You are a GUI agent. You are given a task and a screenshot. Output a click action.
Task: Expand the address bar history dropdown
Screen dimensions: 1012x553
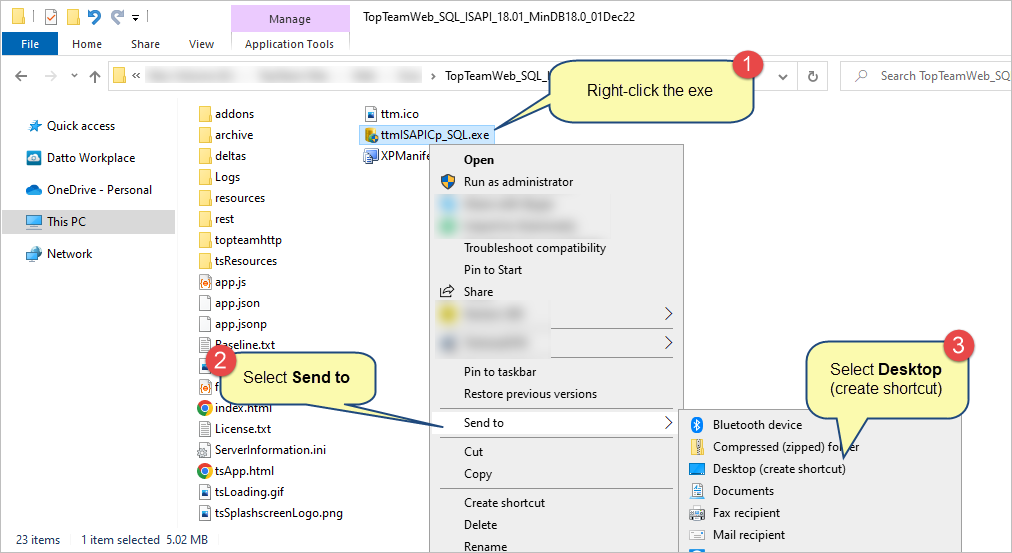tap(783, 77)
